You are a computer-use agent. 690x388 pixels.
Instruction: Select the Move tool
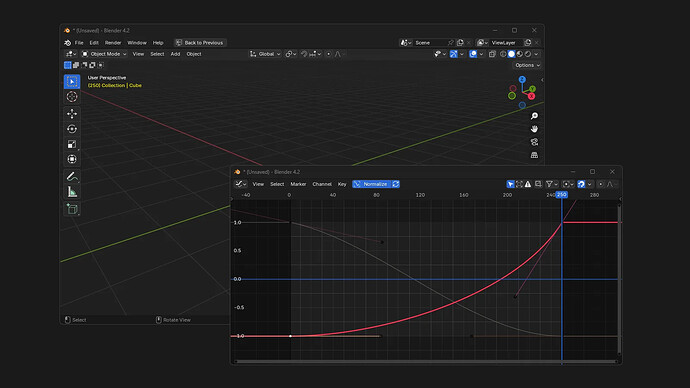click(72, 113)
